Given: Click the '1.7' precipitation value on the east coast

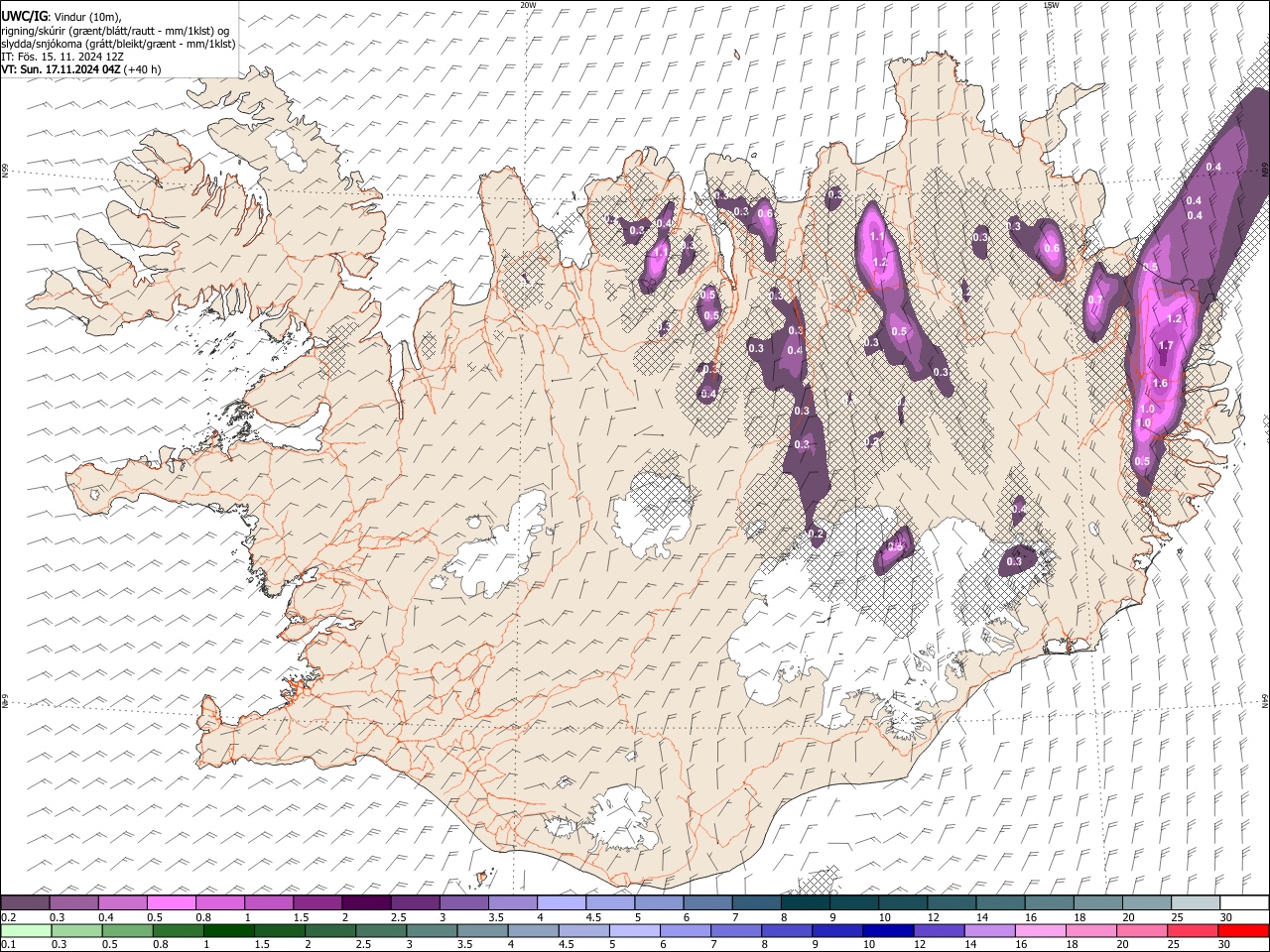Looking at the screenshot, I should pos(1166,345).
